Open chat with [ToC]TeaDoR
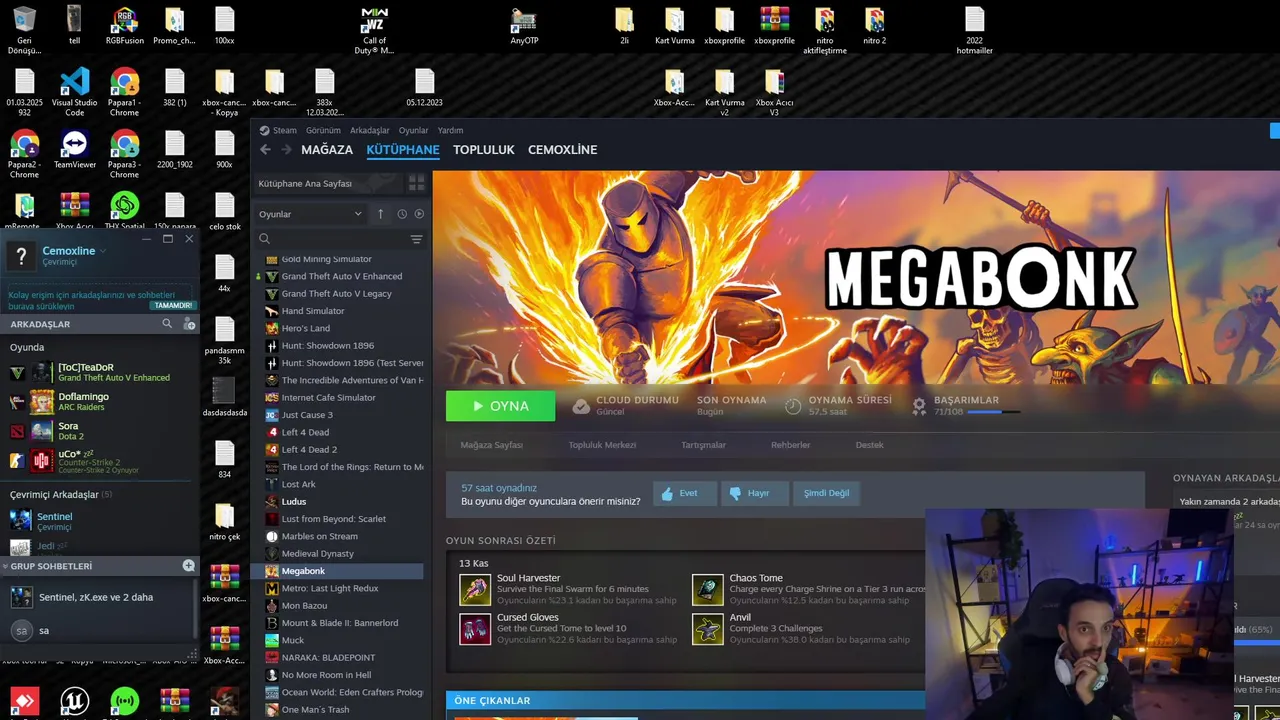 100,372
